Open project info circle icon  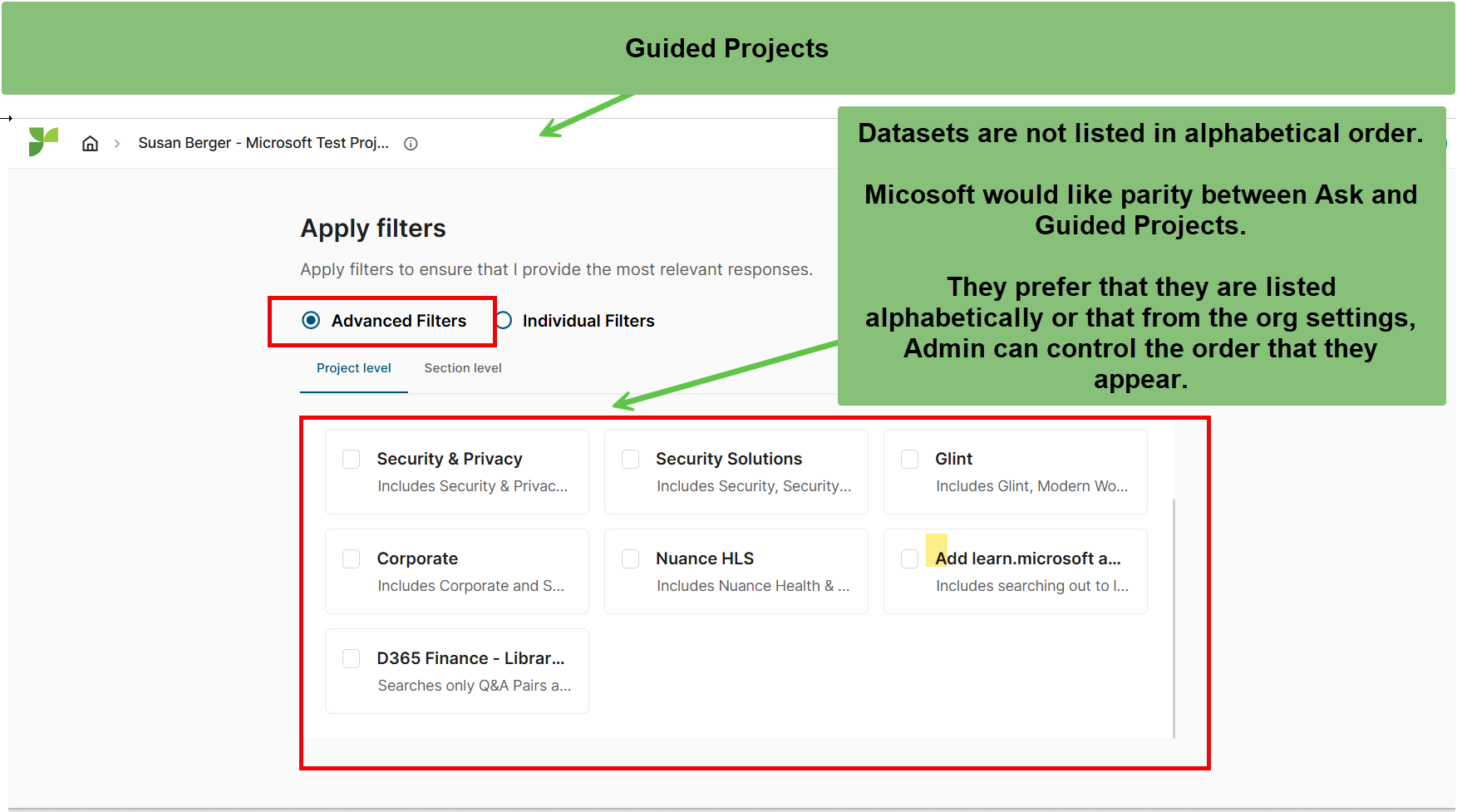[x=411, y=144]
